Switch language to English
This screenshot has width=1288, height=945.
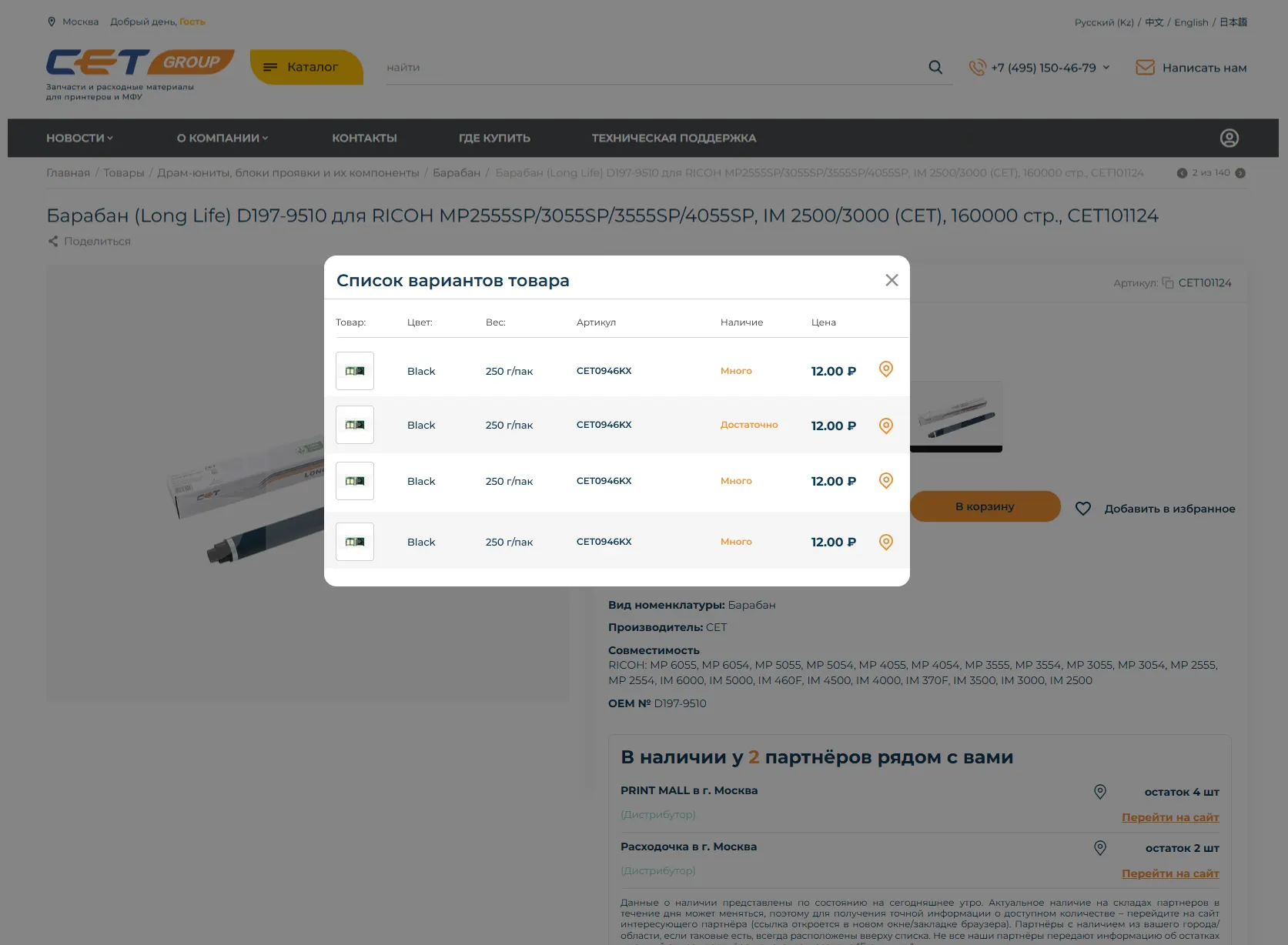[1191, 22]
